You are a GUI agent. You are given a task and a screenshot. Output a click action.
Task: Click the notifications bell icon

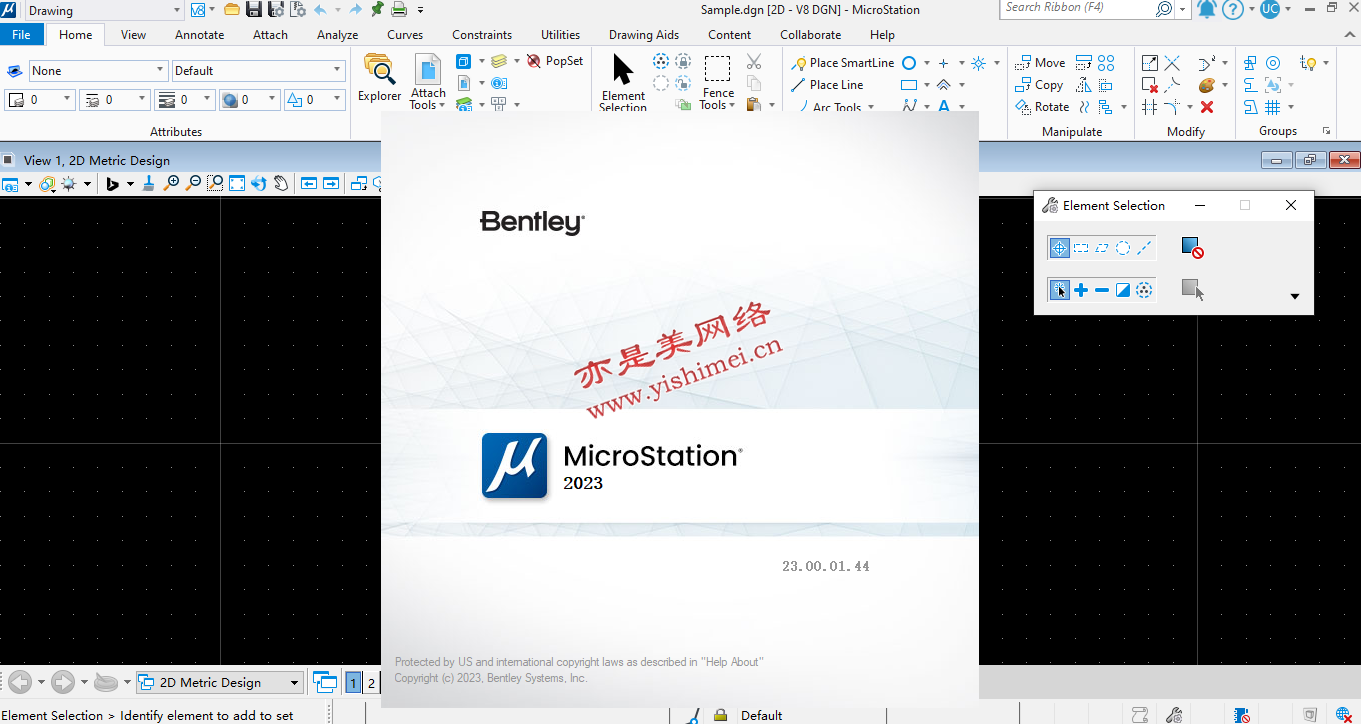pyautogui.click(x=1207, y=10)
